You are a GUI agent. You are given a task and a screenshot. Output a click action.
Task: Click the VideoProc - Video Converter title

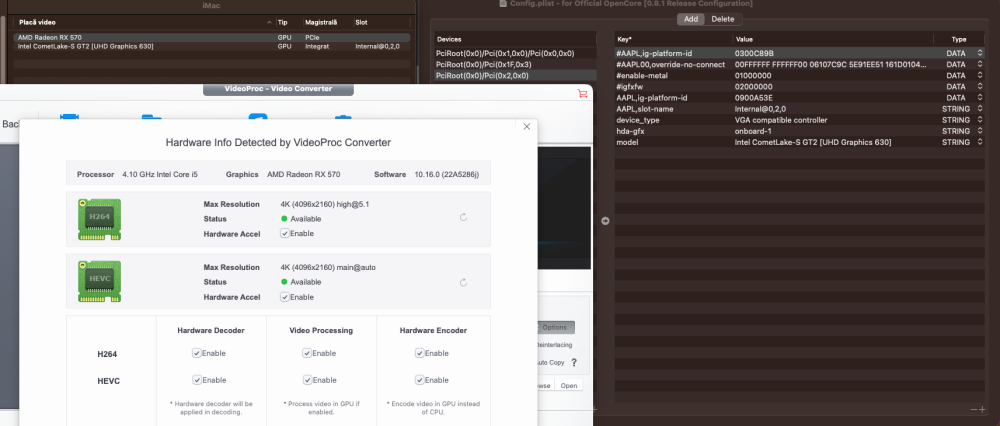click(x=278, y=89)
